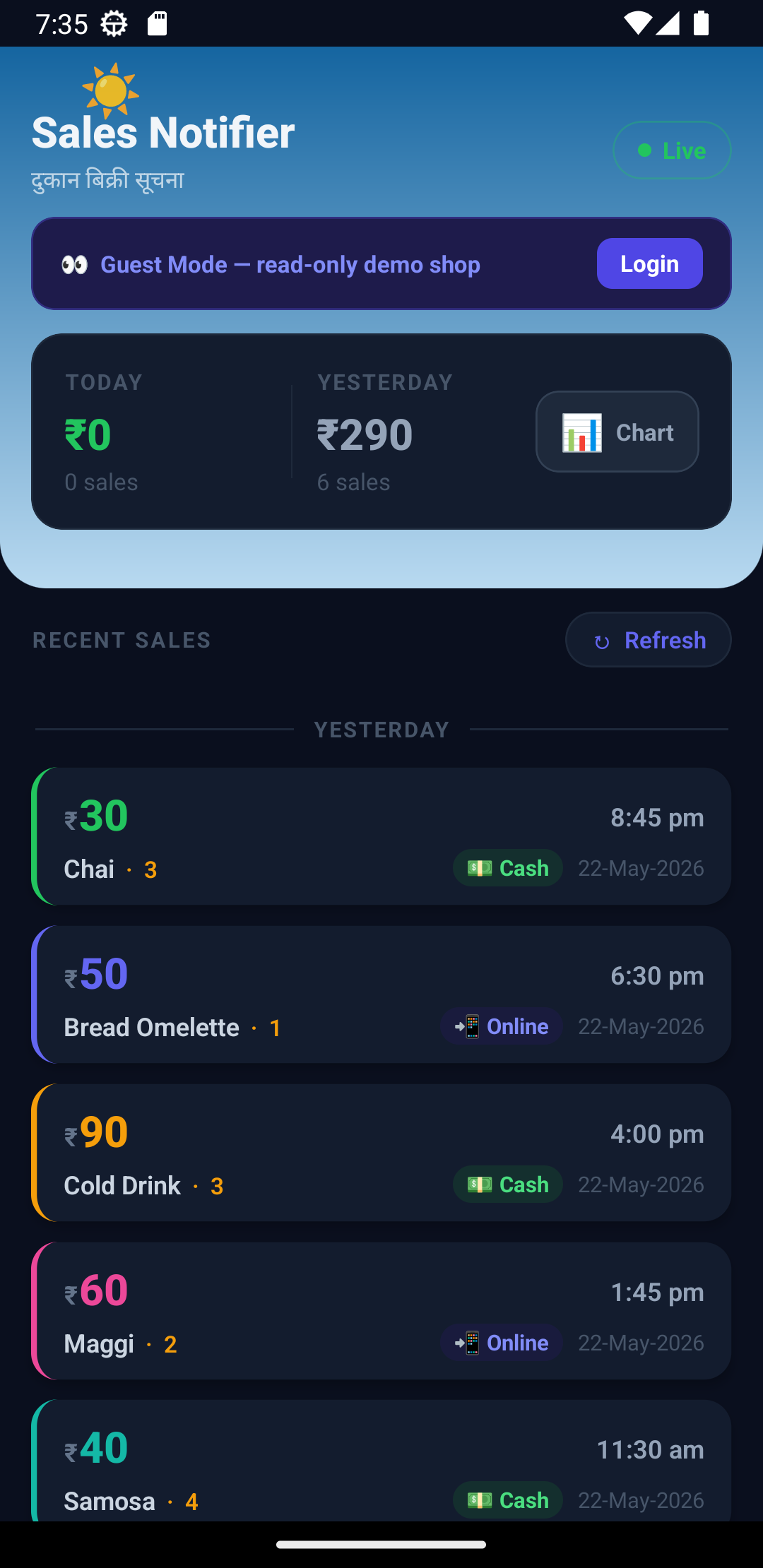
Task: Tap the phone icon on Maggi sale
Action: (x=467, y=1343)
